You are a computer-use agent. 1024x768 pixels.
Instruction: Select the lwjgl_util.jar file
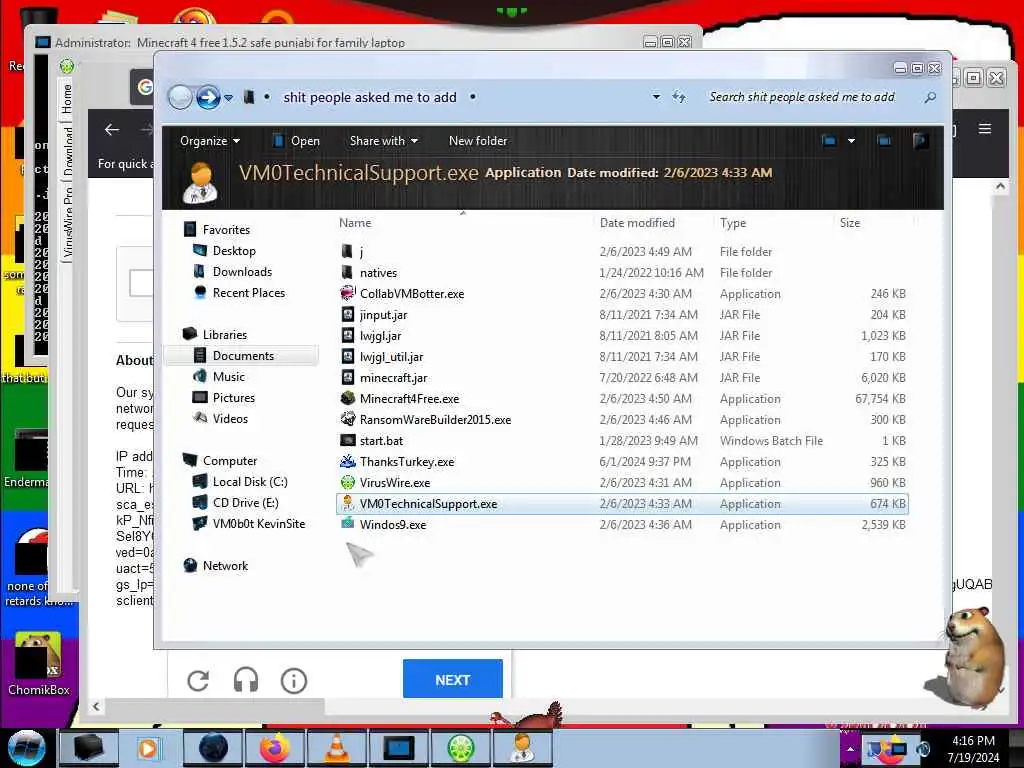[622, 357]
